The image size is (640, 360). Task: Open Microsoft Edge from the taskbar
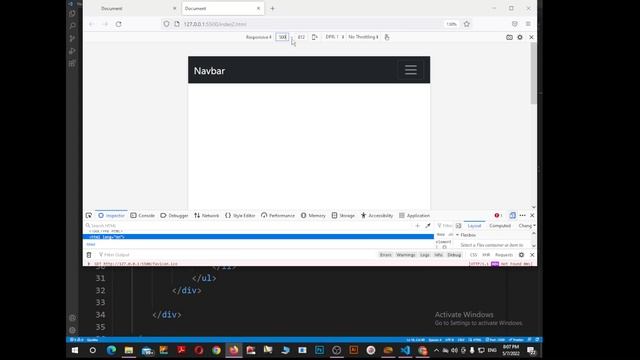click(x=111, y=350)
